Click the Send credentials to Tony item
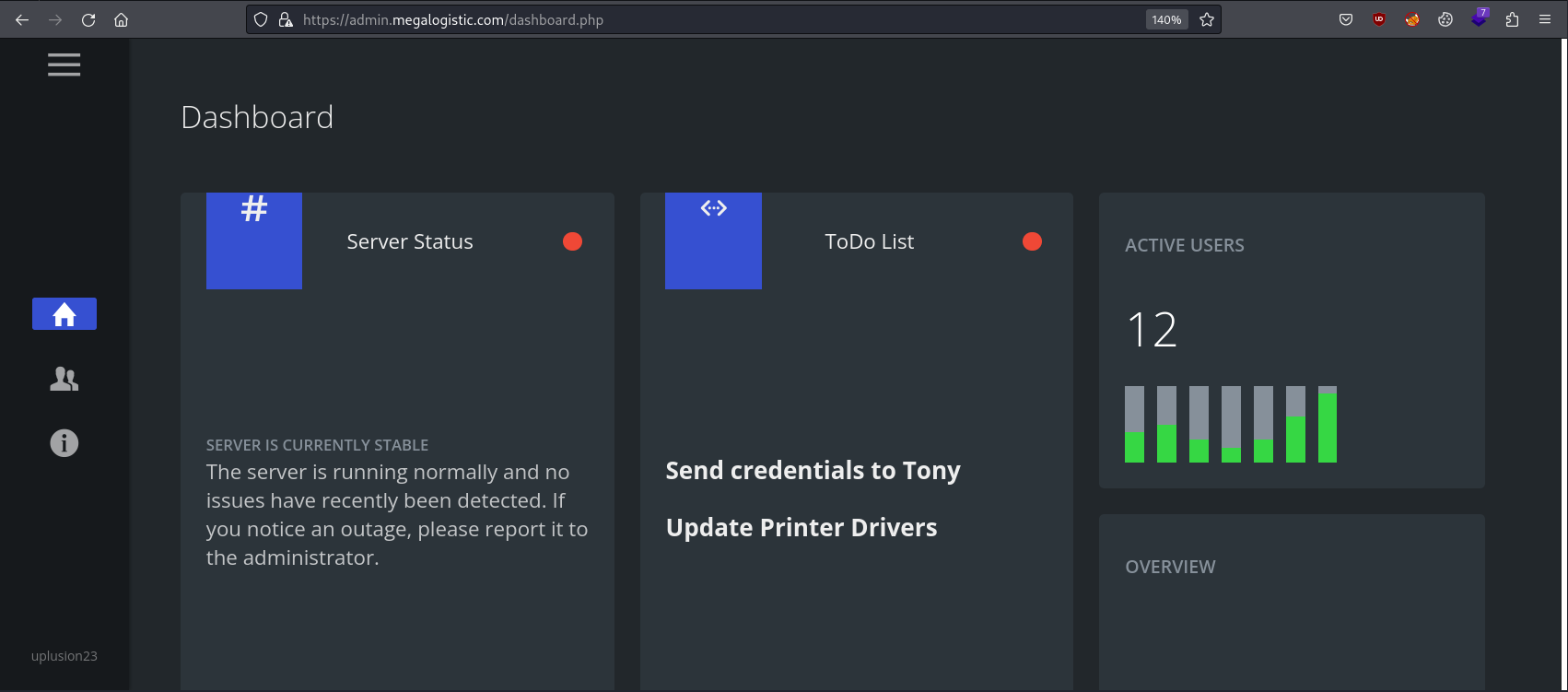Screen dimensions: 1568x692 [x=813, y=470]
